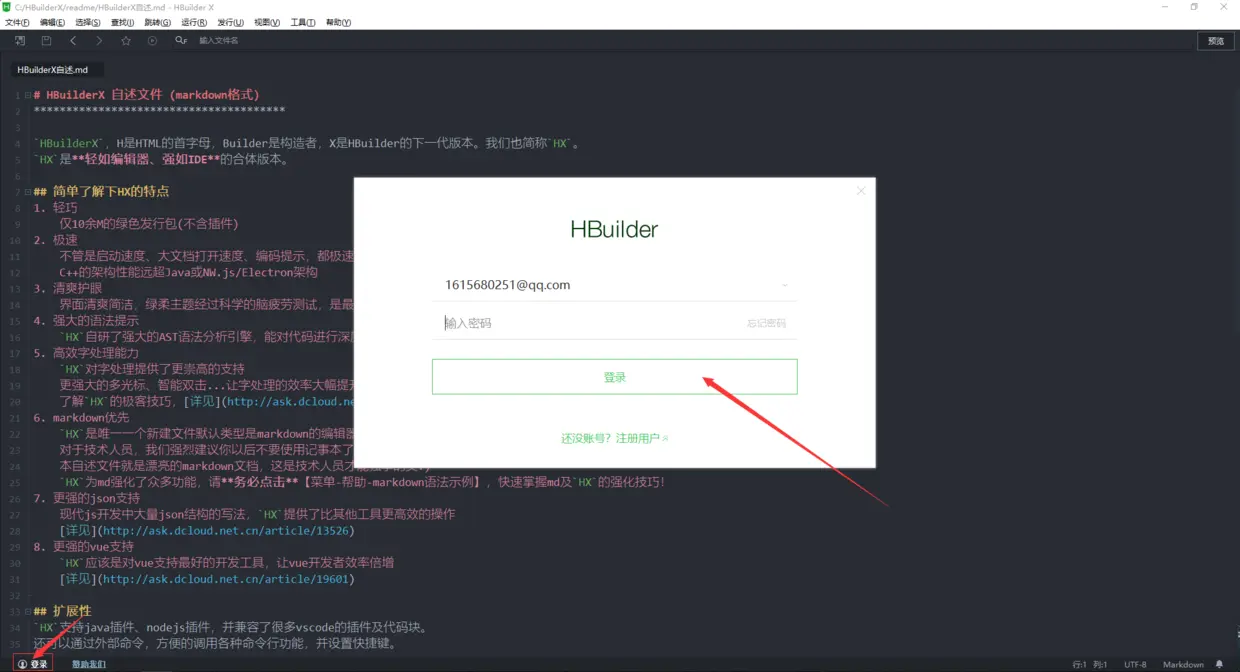Image resolution: width=1240 pixels, height=672 pixels.
Task: Click the line '8. 更强的vue支持'
Action: 83,546
